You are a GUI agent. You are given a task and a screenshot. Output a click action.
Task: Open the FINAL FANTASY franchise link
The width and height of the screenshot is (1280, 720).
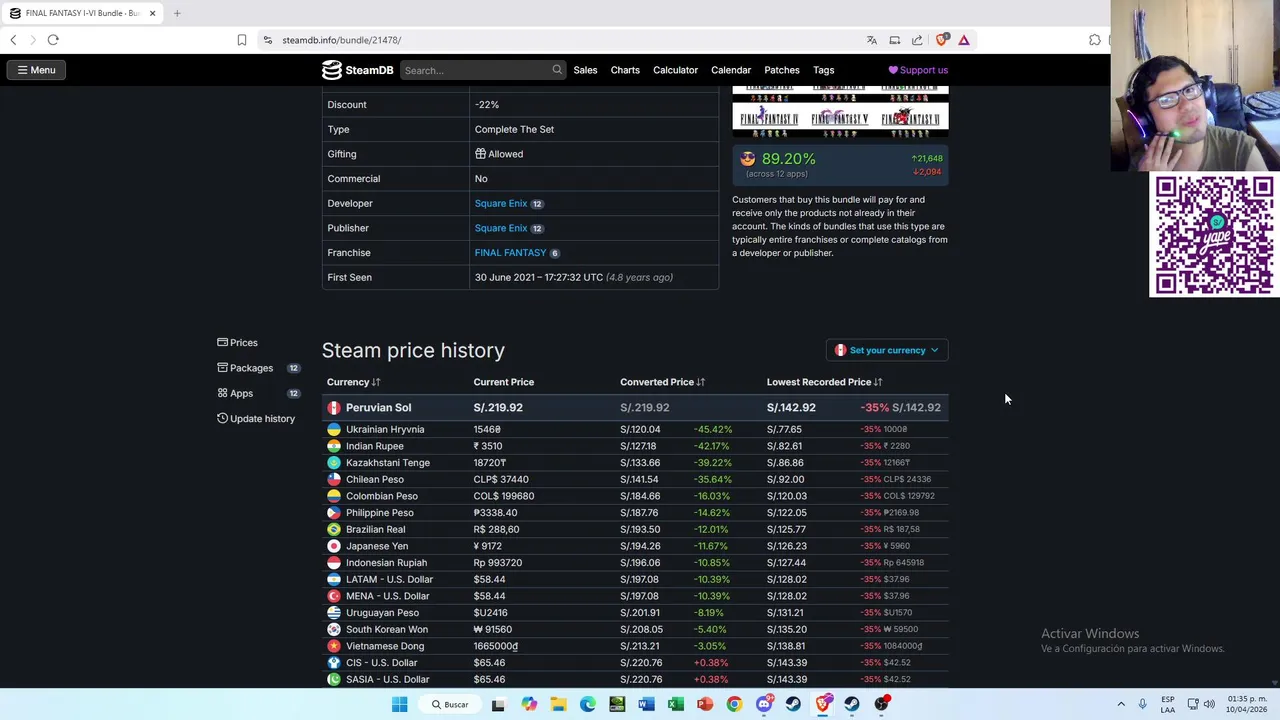coord(510,253)
